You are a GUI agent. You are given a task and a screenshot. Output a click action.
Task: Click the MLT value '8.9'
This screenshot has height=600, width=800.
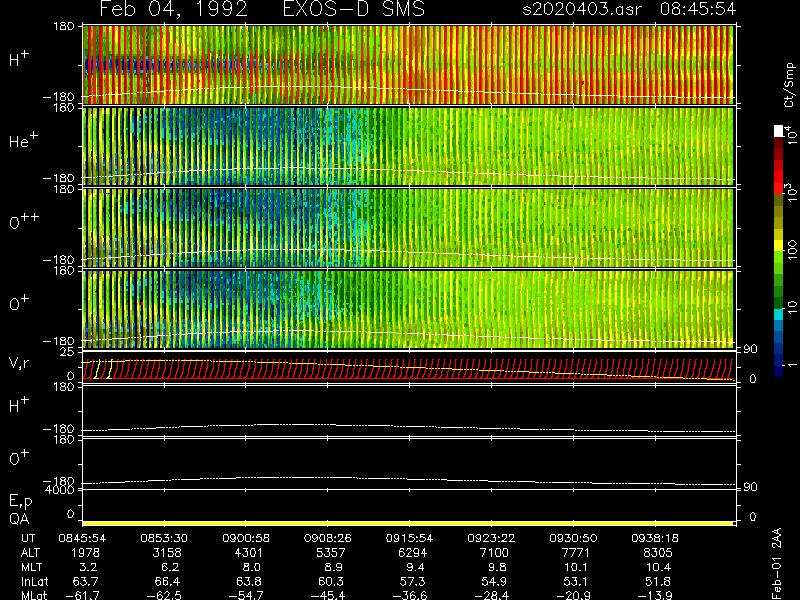pos(333,567)
